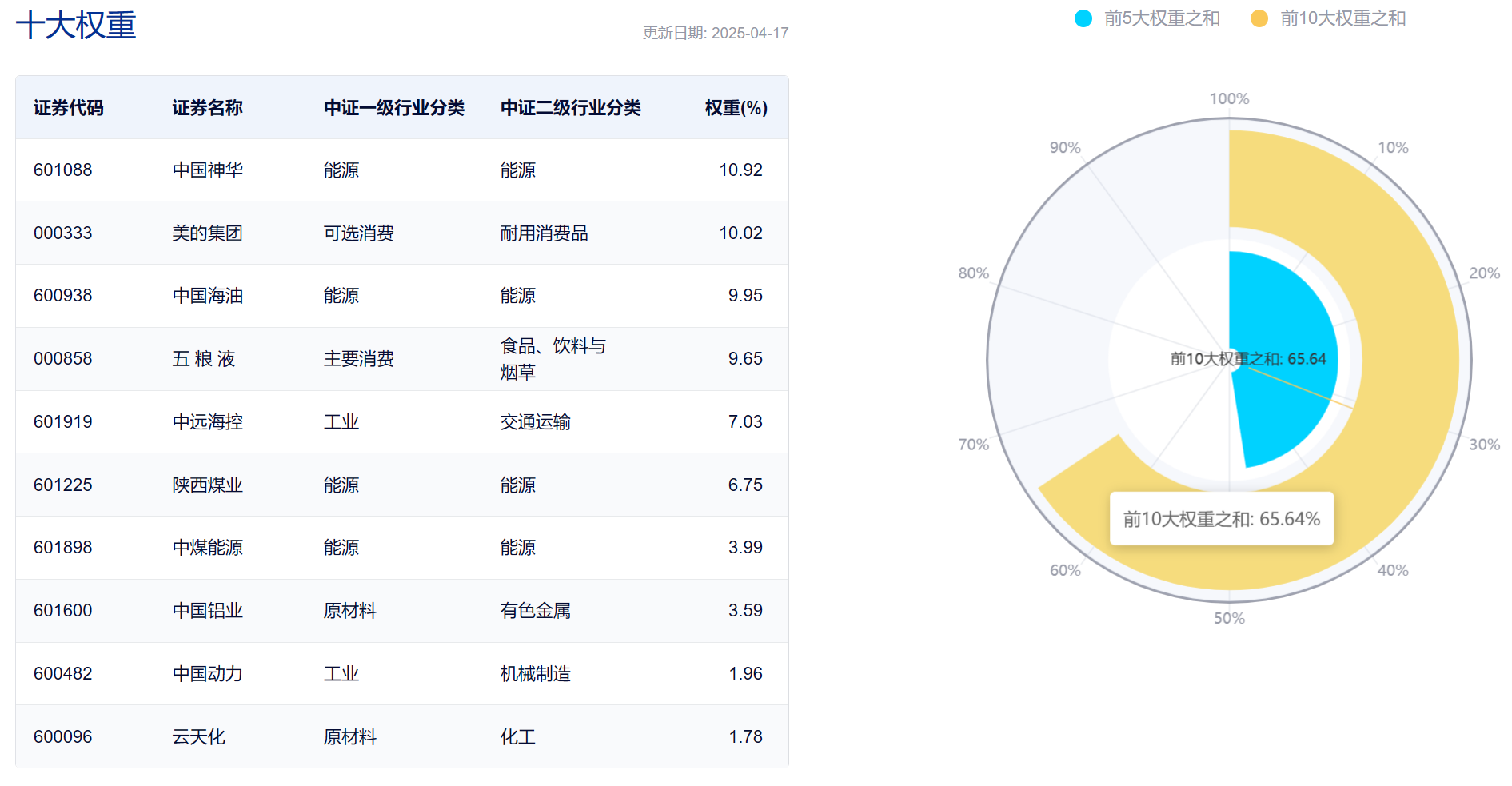Select security name 中煤能源
Viewport: 1512px width, 786px height.
(x=208, y=548)
